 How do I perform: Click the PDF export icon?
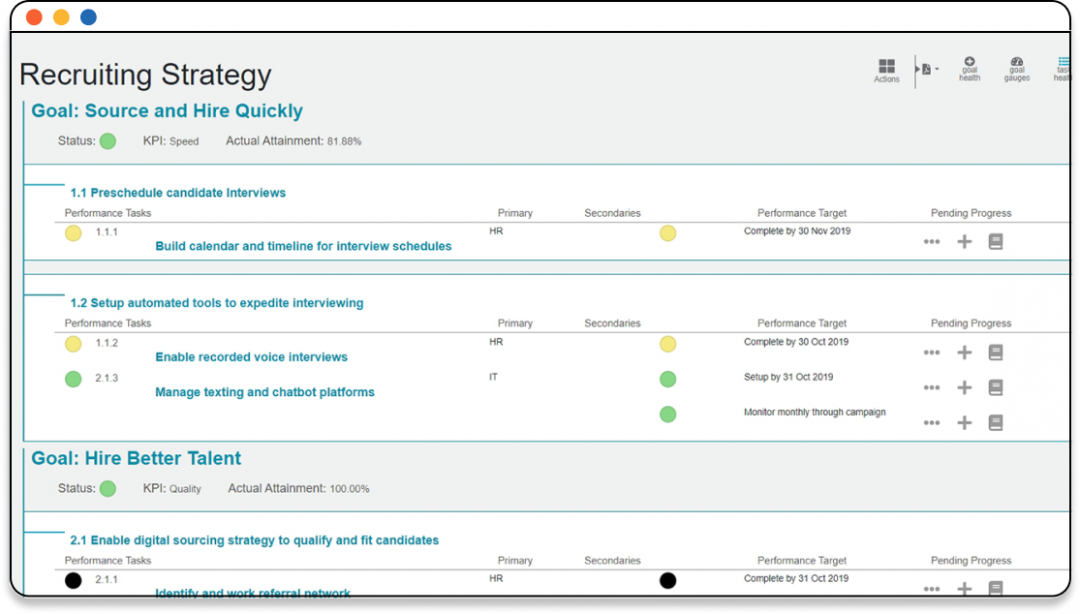click(x=927, y=69)
